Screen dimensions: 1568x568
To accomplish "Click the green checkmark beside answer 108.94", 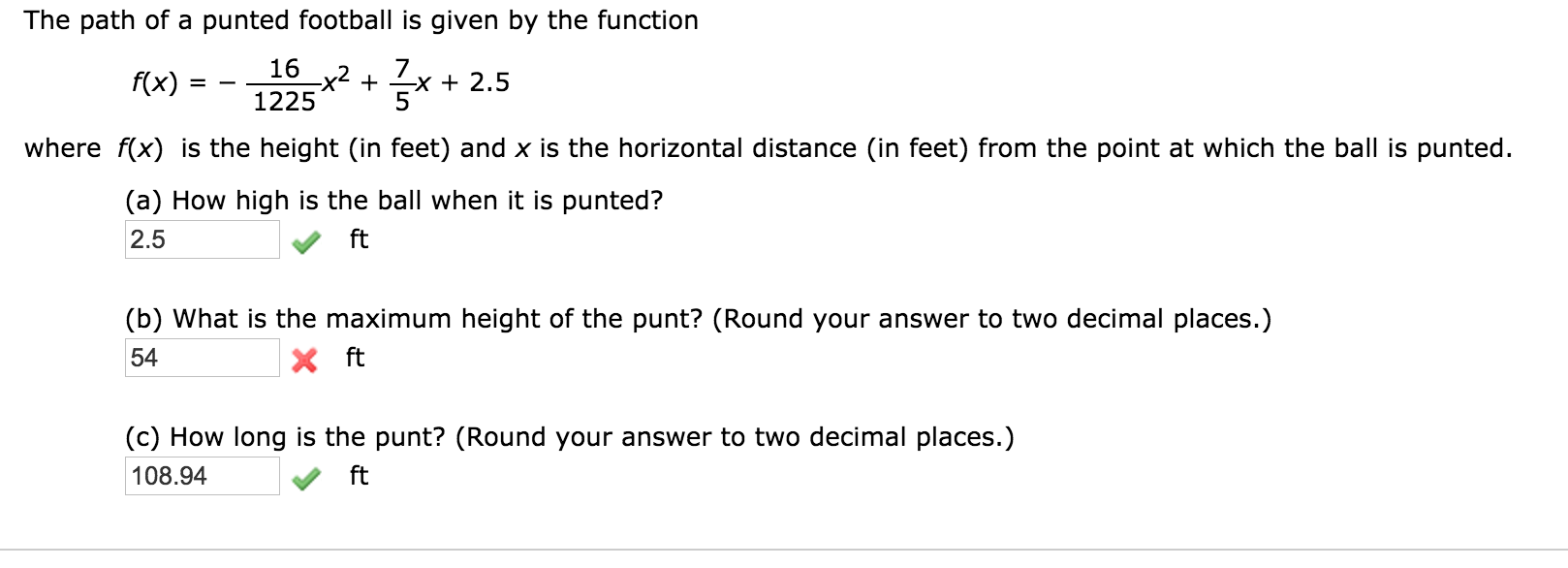I will 305,475.
